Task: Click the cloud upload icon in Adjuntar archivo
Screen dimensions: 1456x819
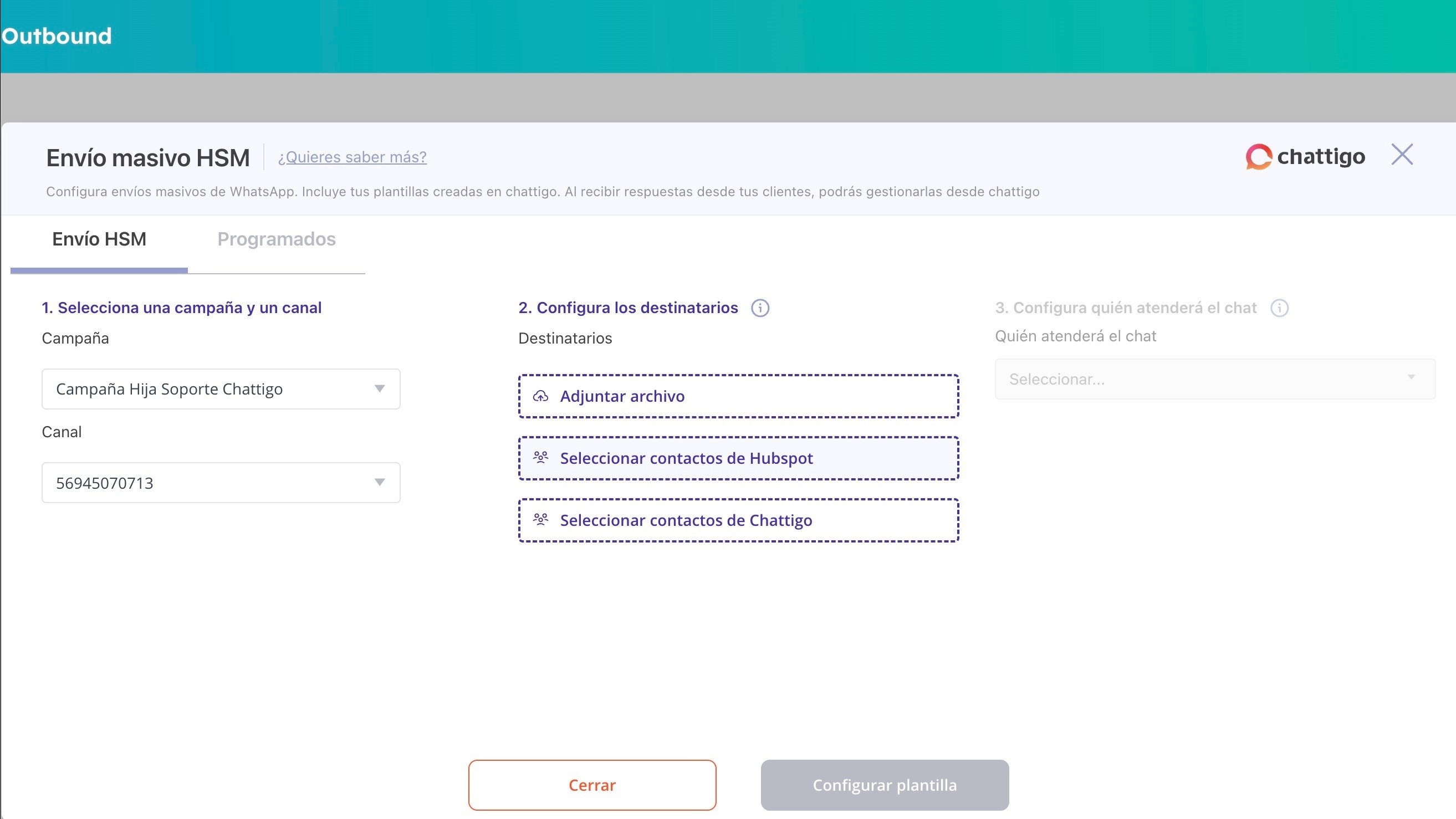Action: [x=540, y=396]
